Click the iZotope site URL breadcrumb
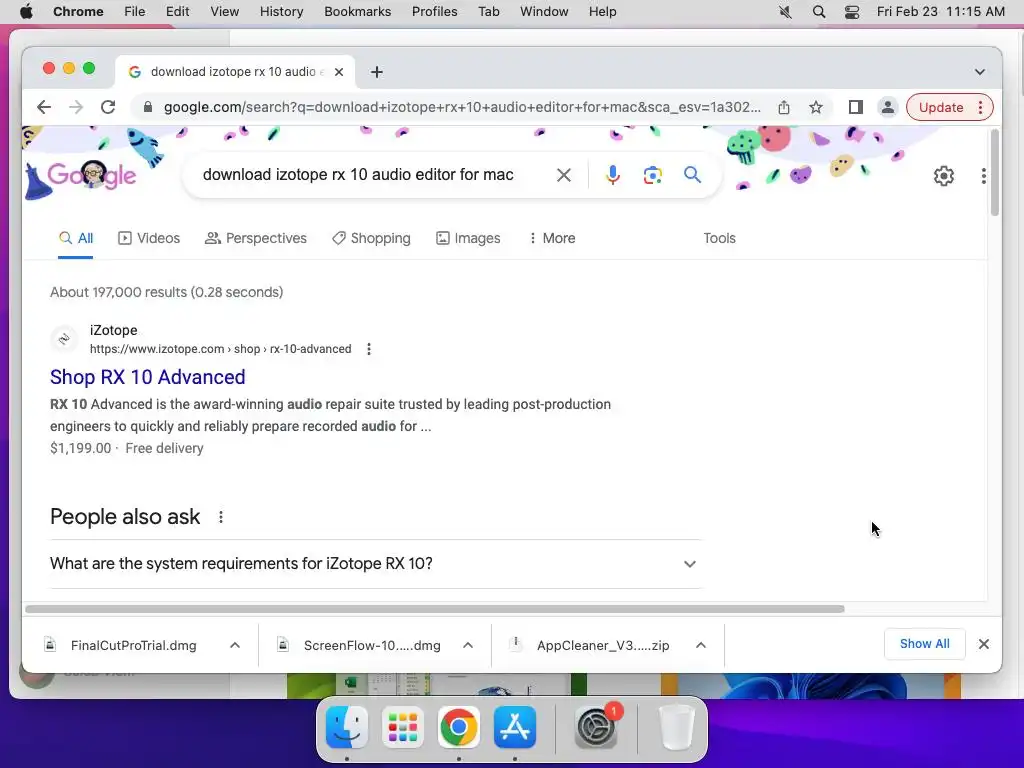1024x768 pixels. [x=221, y=349]
